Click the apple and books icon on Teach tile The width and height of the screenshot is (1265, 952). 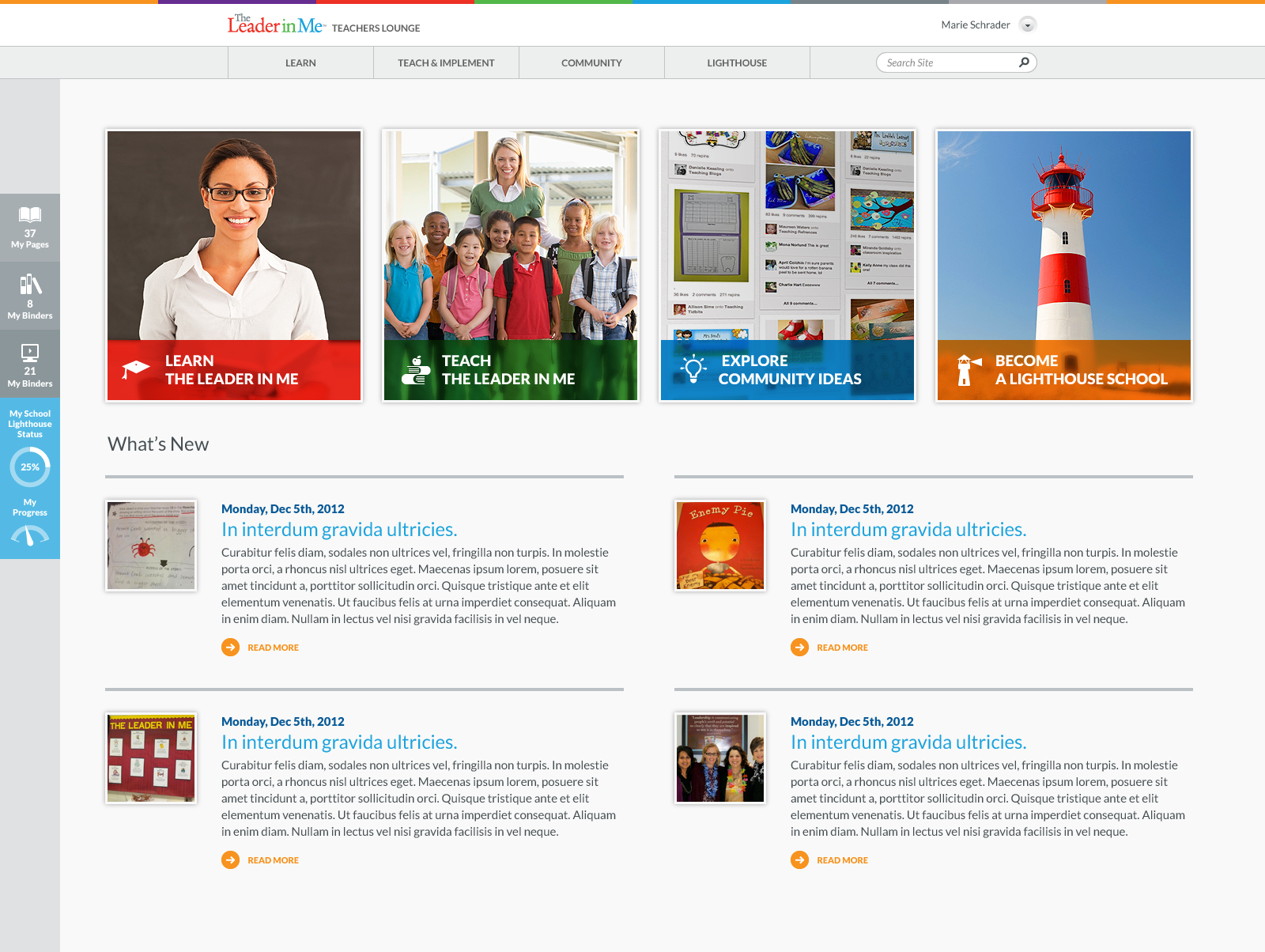click(415, 369)
